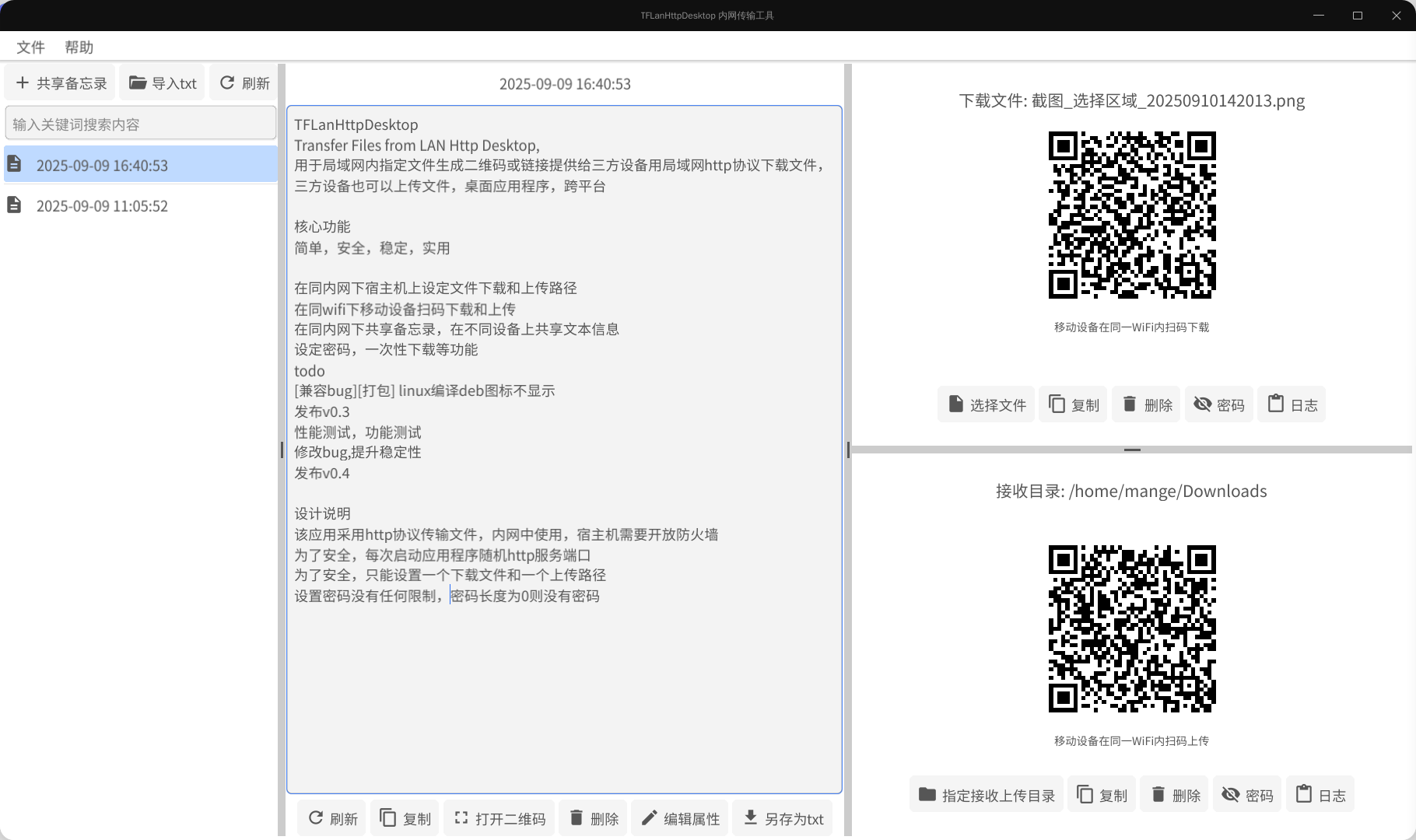Focus the keyword search field
This screenshot has height=840, width=1416.
(141, 124)
